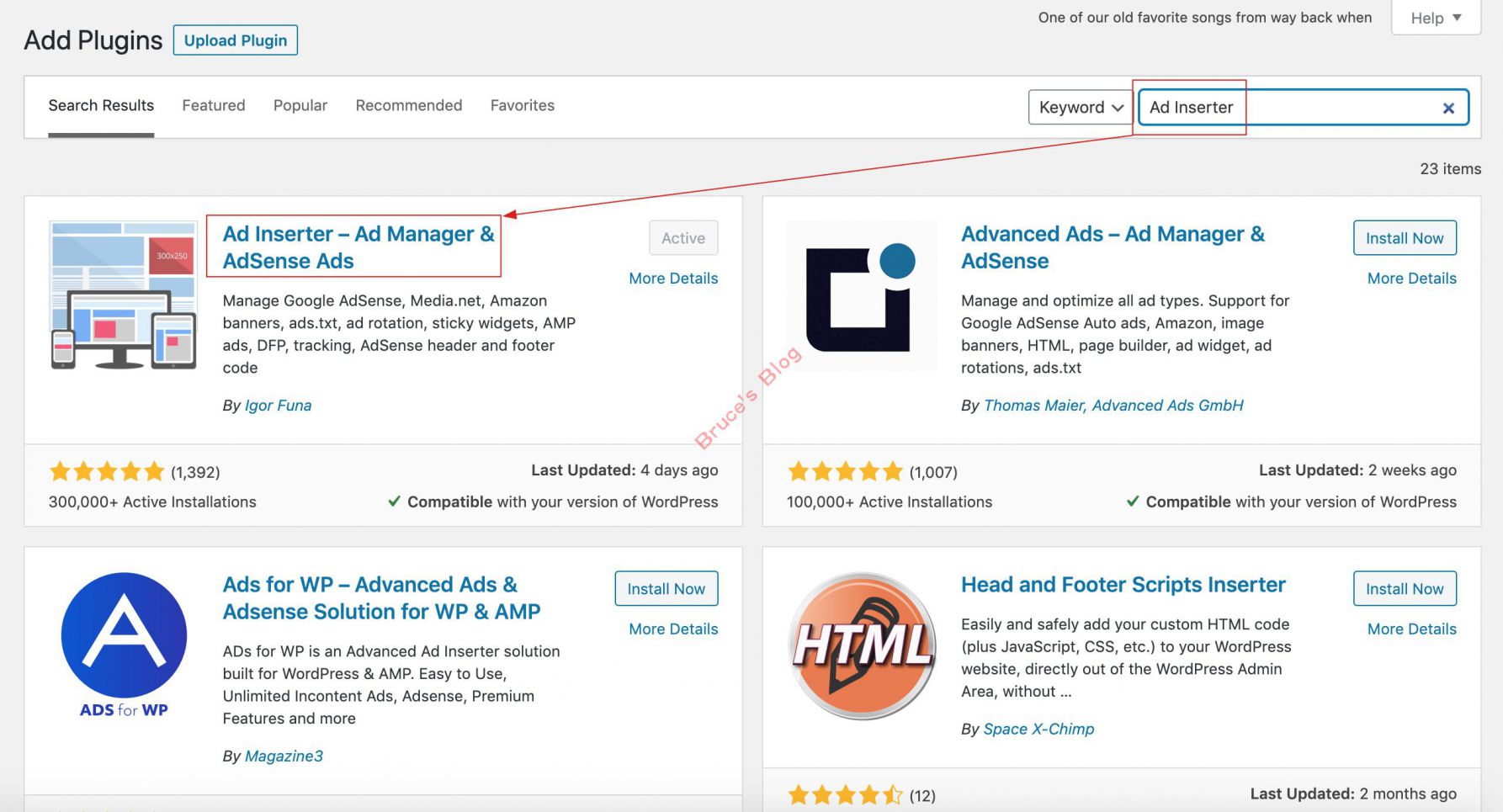Open the ADS for WP logo
Screen dimensions: 1503x812
(124, 646)
